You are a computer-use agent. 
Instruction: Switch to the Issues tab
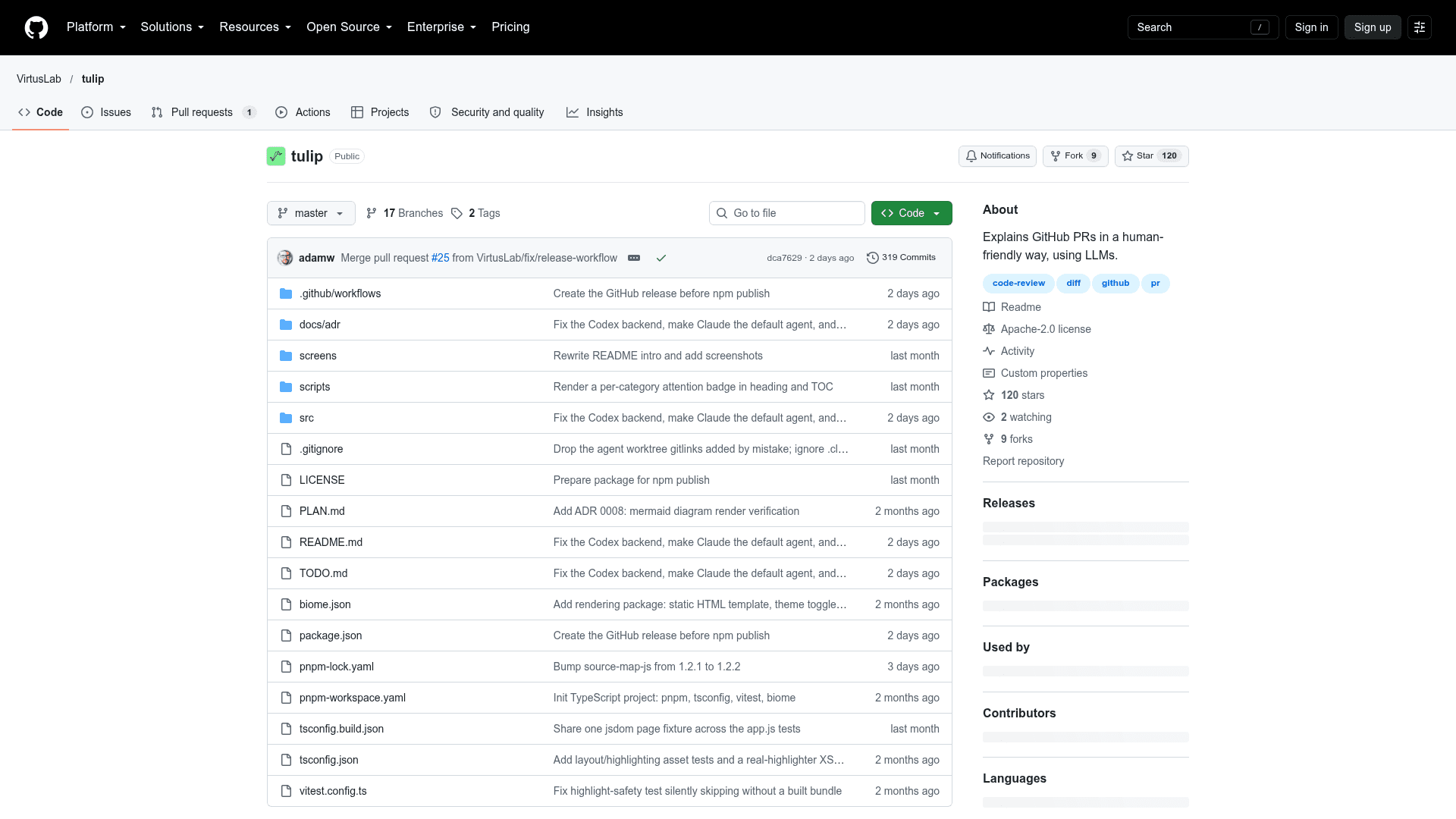click(106, 112)
